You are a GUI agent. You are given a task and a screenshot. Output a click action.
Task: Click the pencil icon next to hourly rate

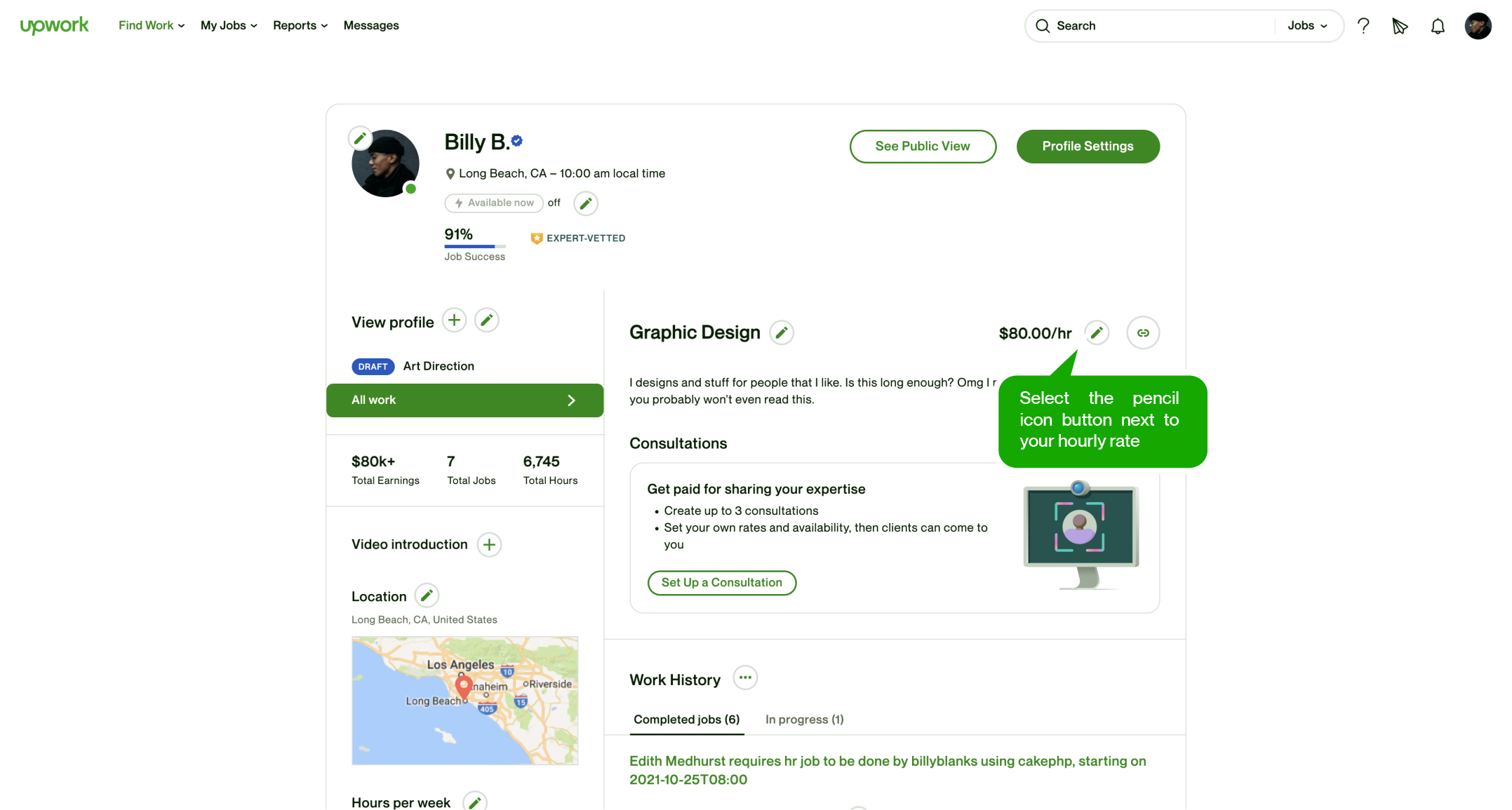(x=1097, y=332)
